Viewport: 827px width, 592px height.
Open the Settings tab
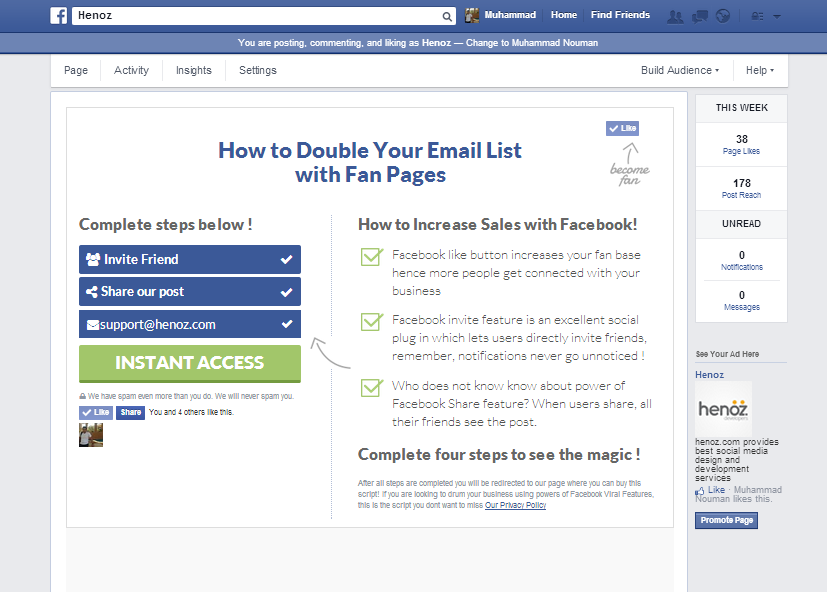(x=257, y=70)
